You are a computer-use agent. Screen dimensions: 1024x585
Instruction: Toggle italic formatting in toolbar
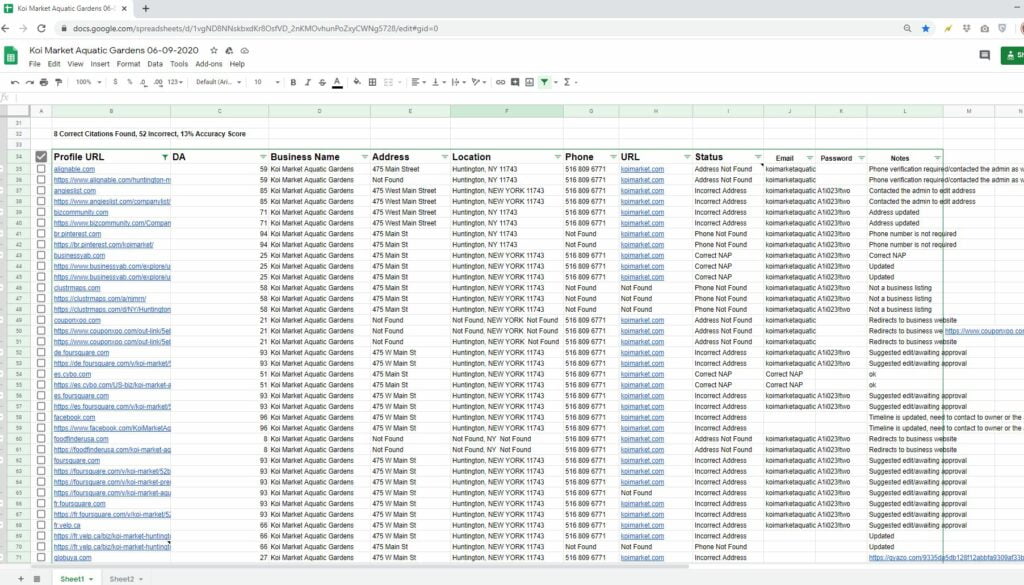tap(308, 82)
